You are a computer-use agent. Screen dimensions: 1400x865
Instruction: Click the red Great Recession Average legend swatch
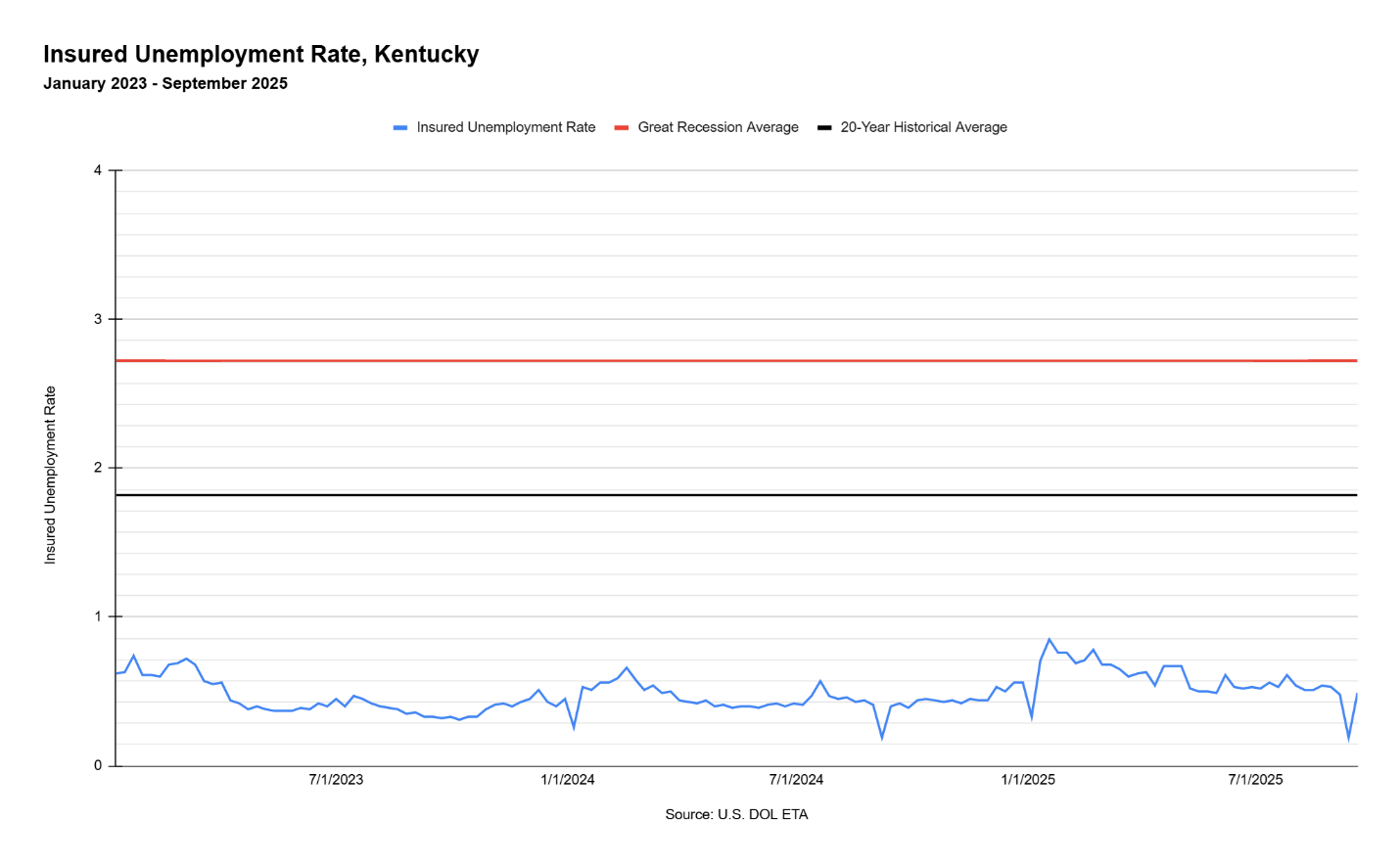(x=621, y=128)
